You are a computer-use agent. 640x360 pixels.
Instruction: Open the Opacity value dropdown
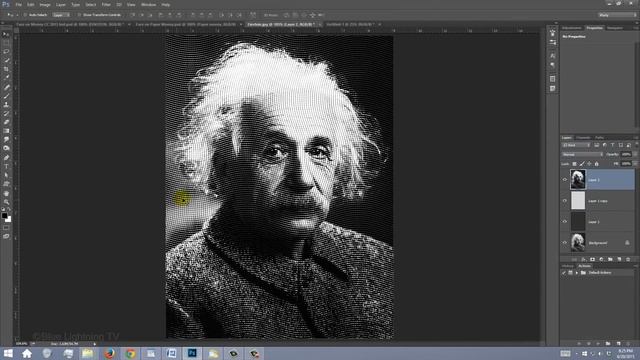coord(635,154)
